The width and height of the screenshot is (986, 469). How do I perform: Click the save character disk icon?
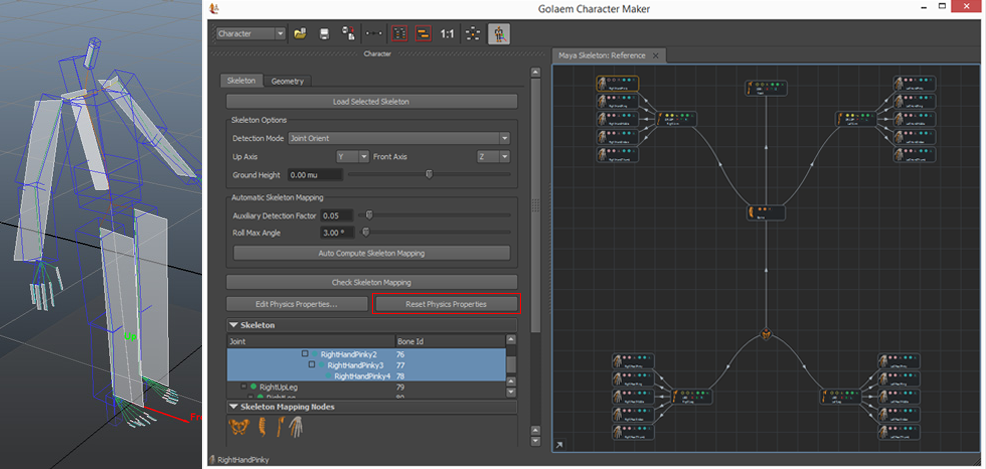[324, 33]
